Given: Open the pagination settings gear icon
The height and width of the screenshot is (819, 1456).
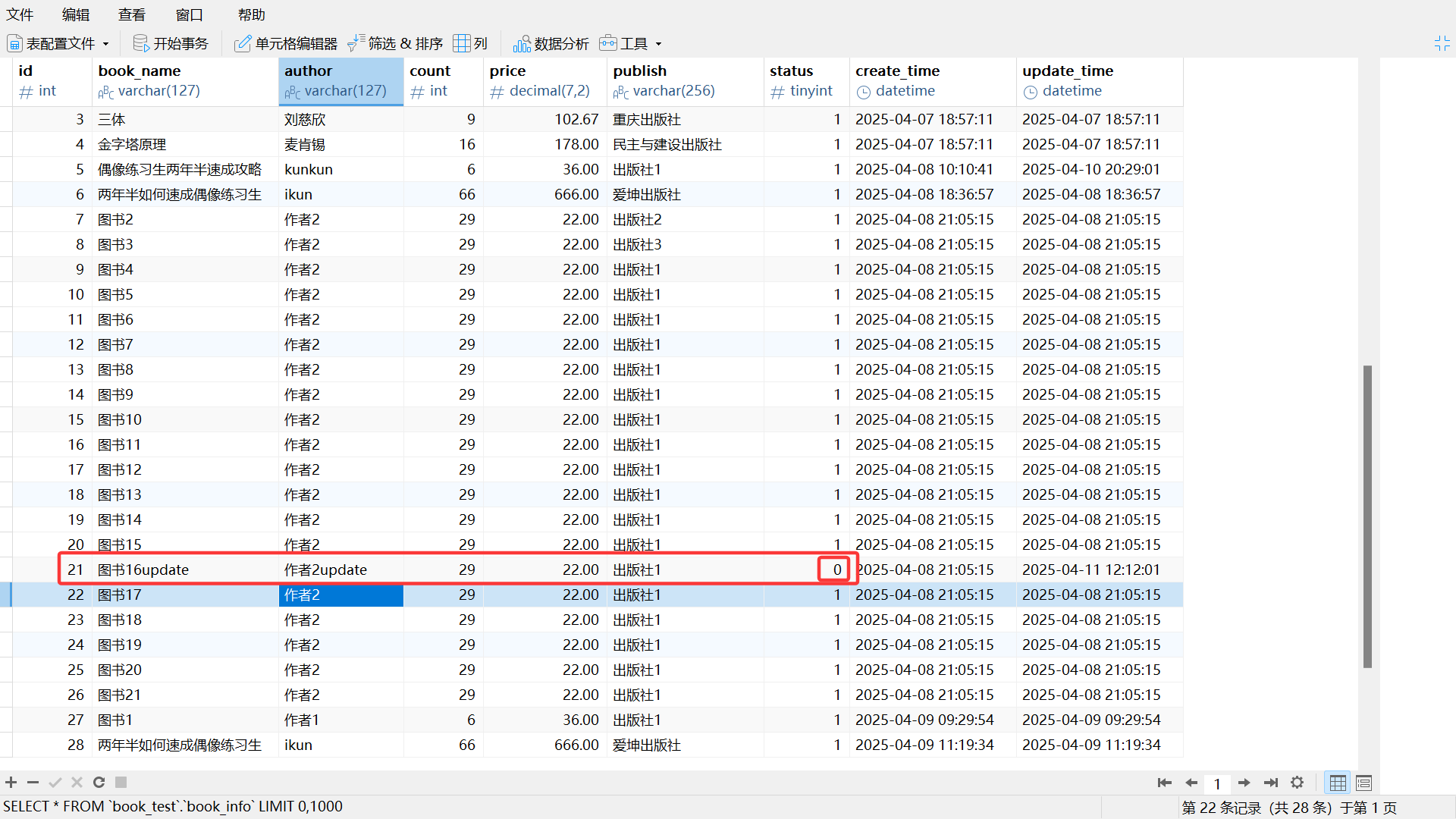Looking at the screenshot, I should 1298,782.
